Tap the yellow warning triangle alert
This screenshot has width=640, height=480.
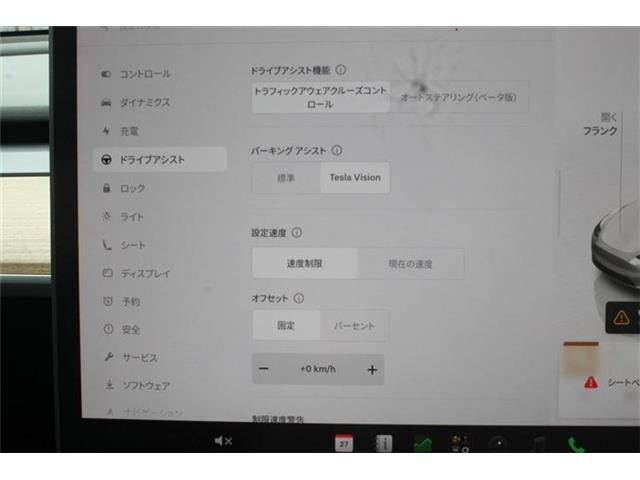[621, 317]
